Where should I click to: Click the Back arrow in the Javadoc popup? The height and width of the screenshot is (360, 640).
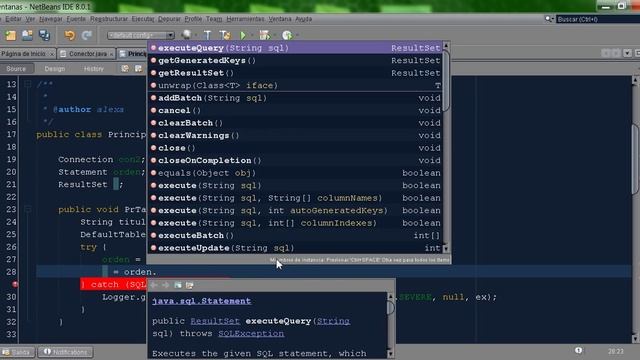tap(154, 285)
